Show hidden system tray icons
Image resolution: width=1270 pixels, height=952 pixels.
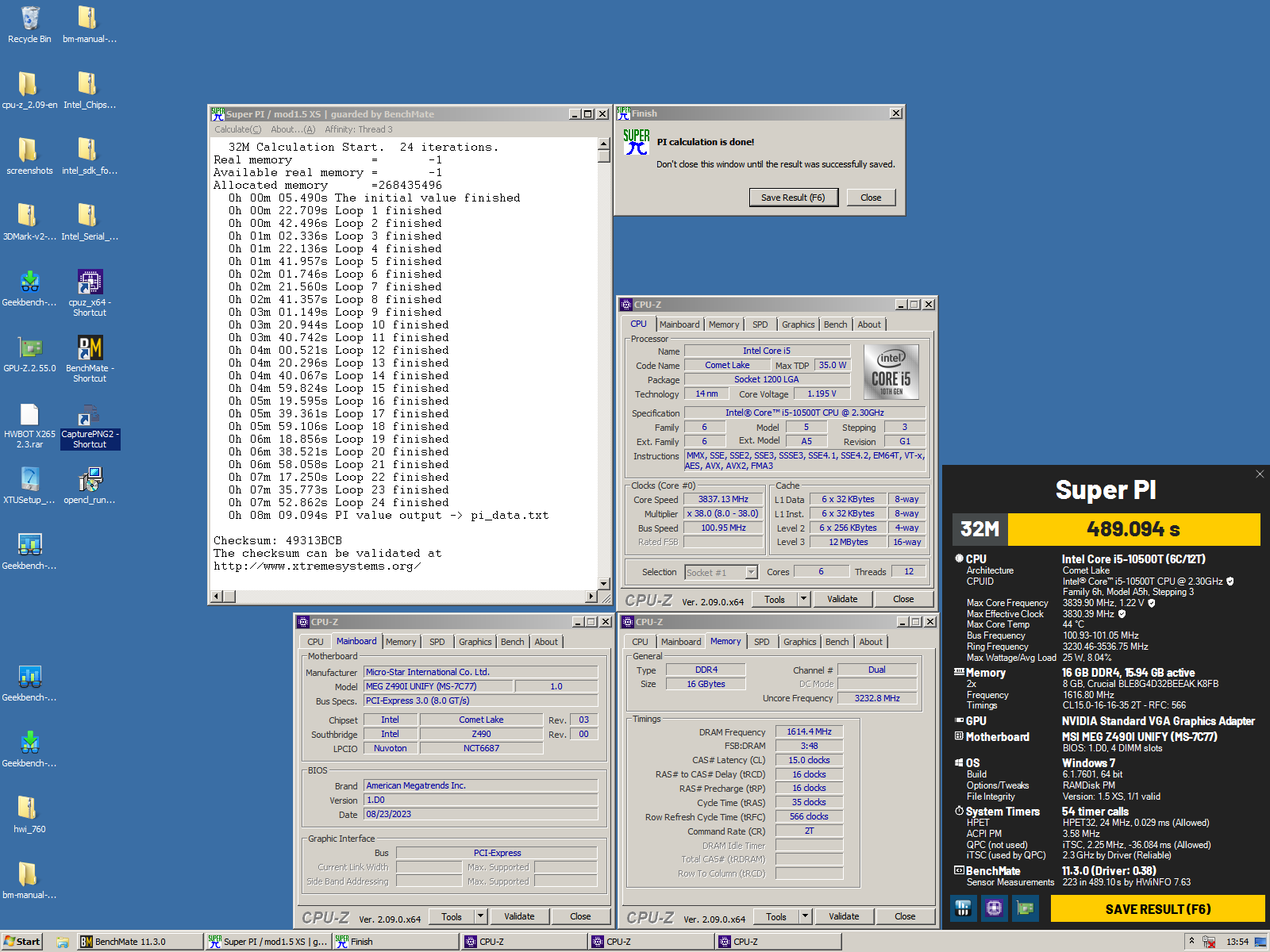[x=1191, y=942]
